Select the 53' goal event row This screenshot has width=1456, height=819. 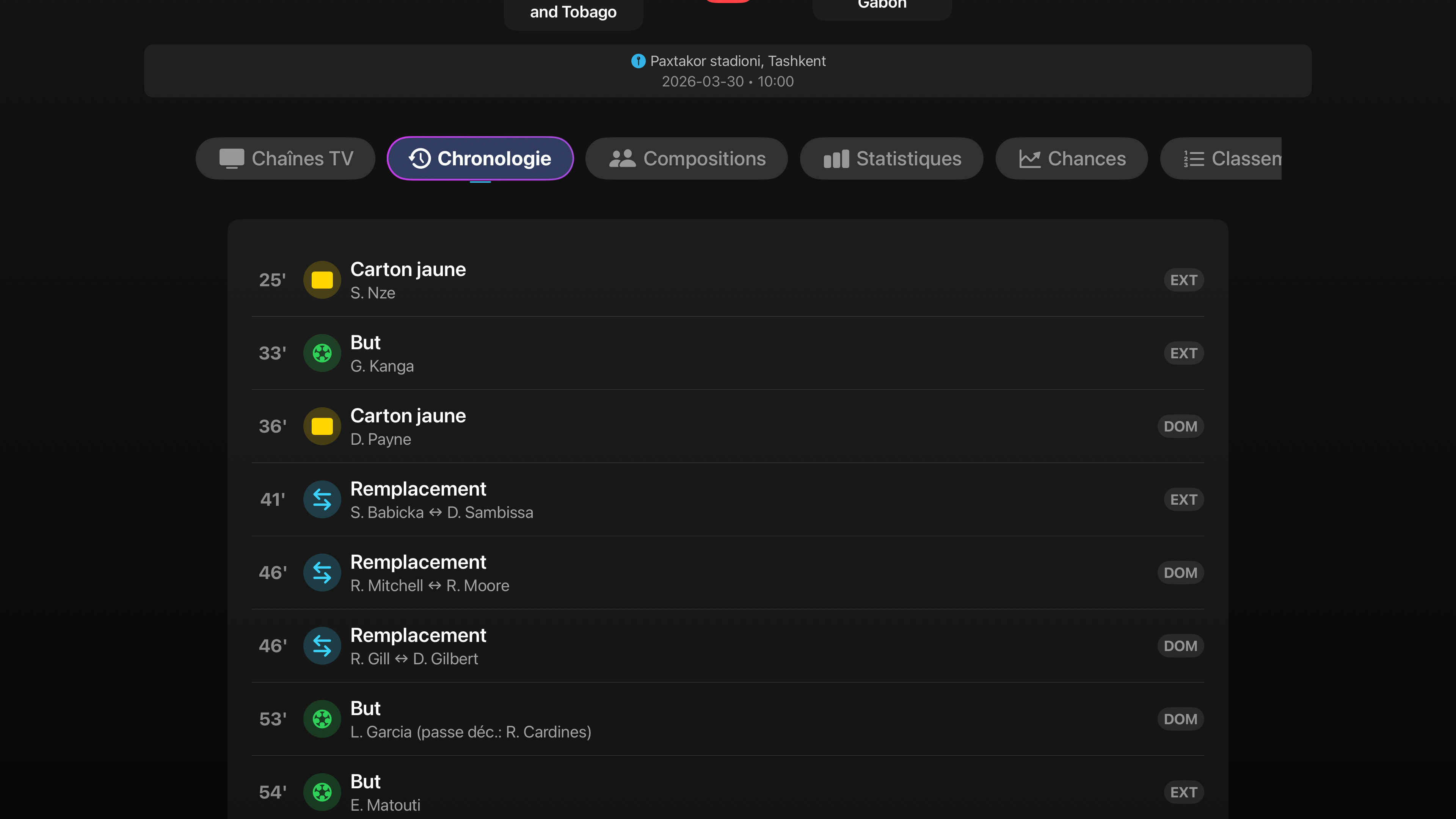pos(728,719)
